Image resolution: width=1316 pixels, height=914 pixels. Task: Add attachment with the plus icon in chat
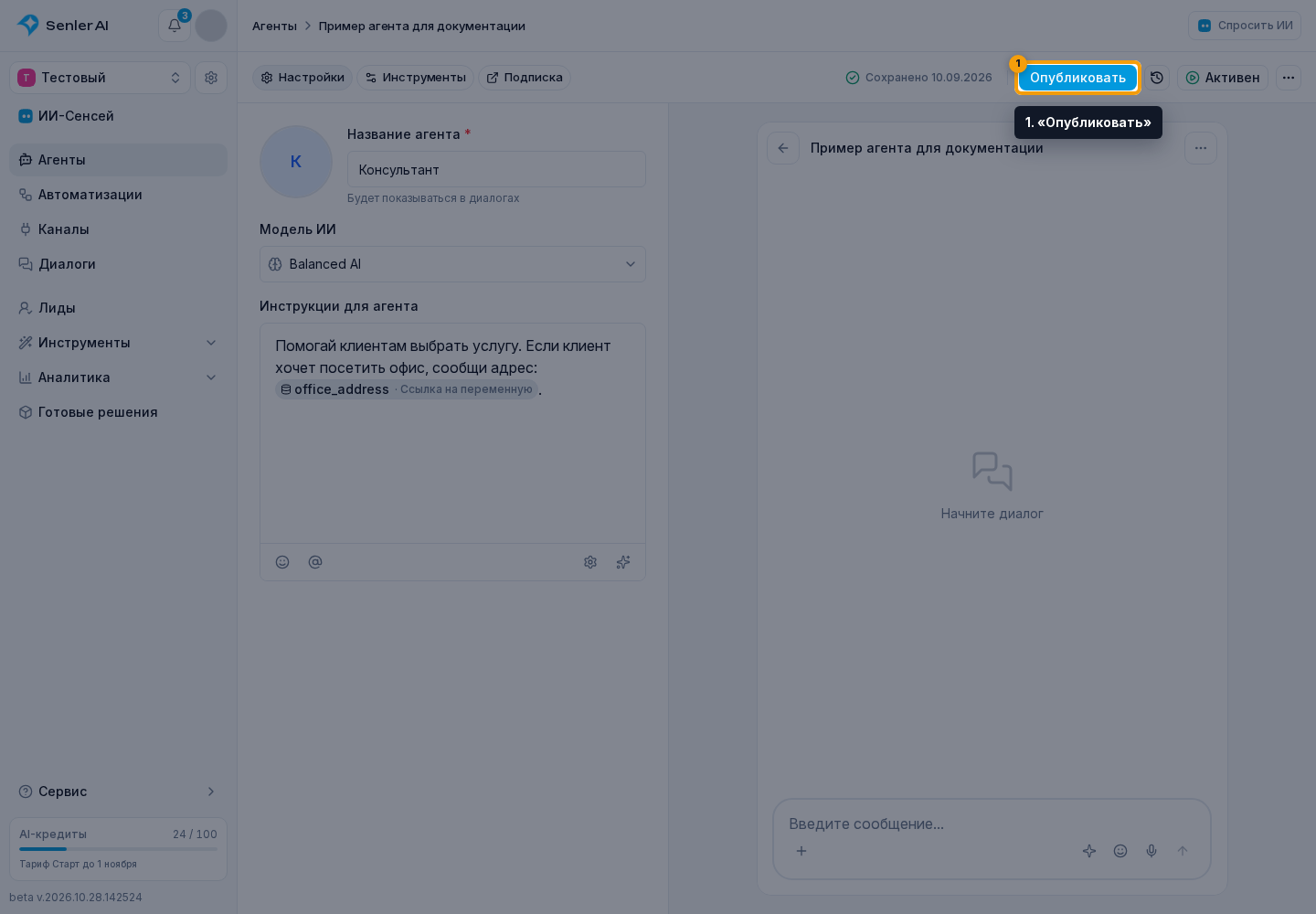click(x=801, y=851)
